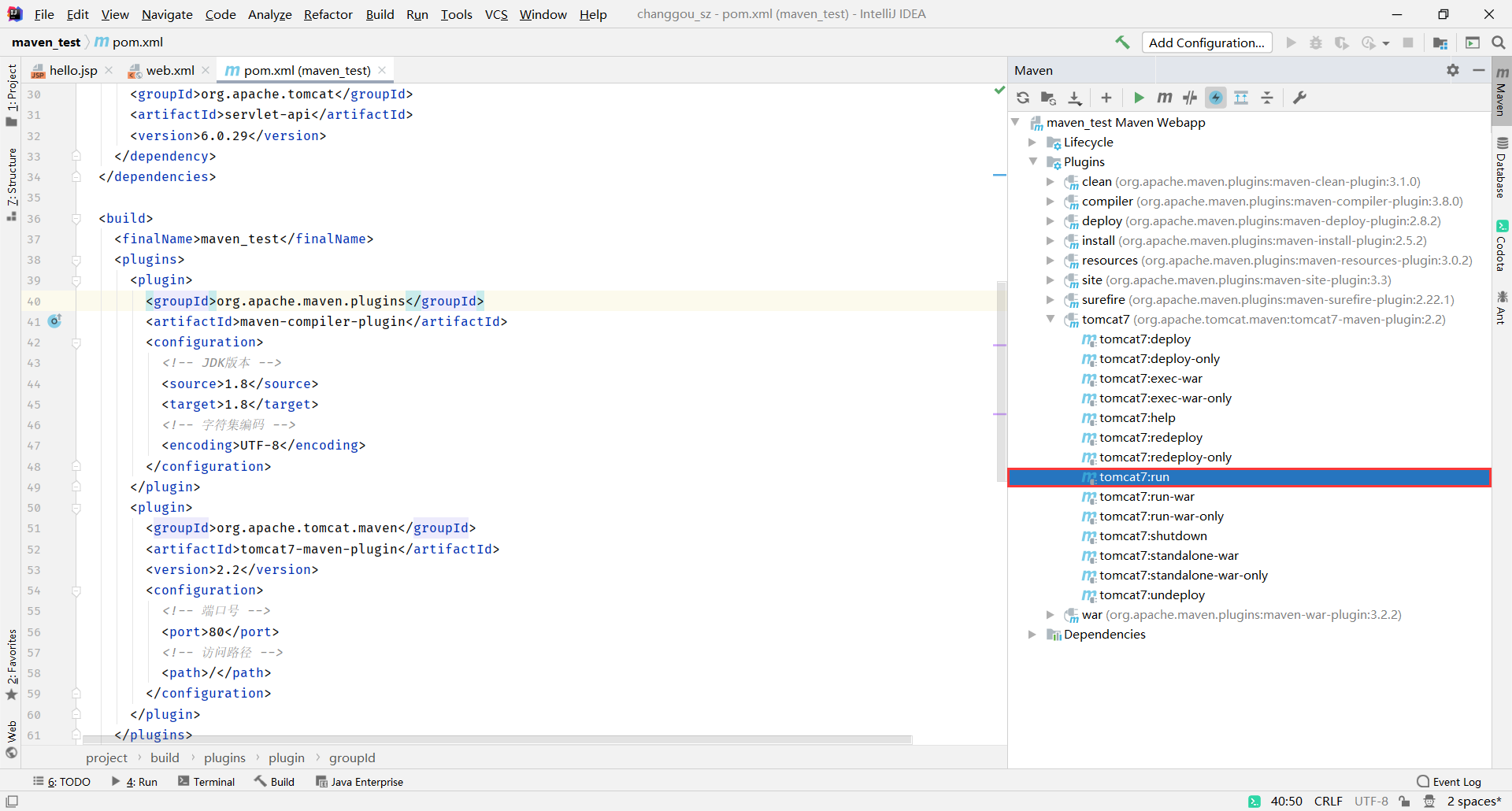Show Maven dependencies diagram icon

pyautogui.click(x=1241, y=98)
